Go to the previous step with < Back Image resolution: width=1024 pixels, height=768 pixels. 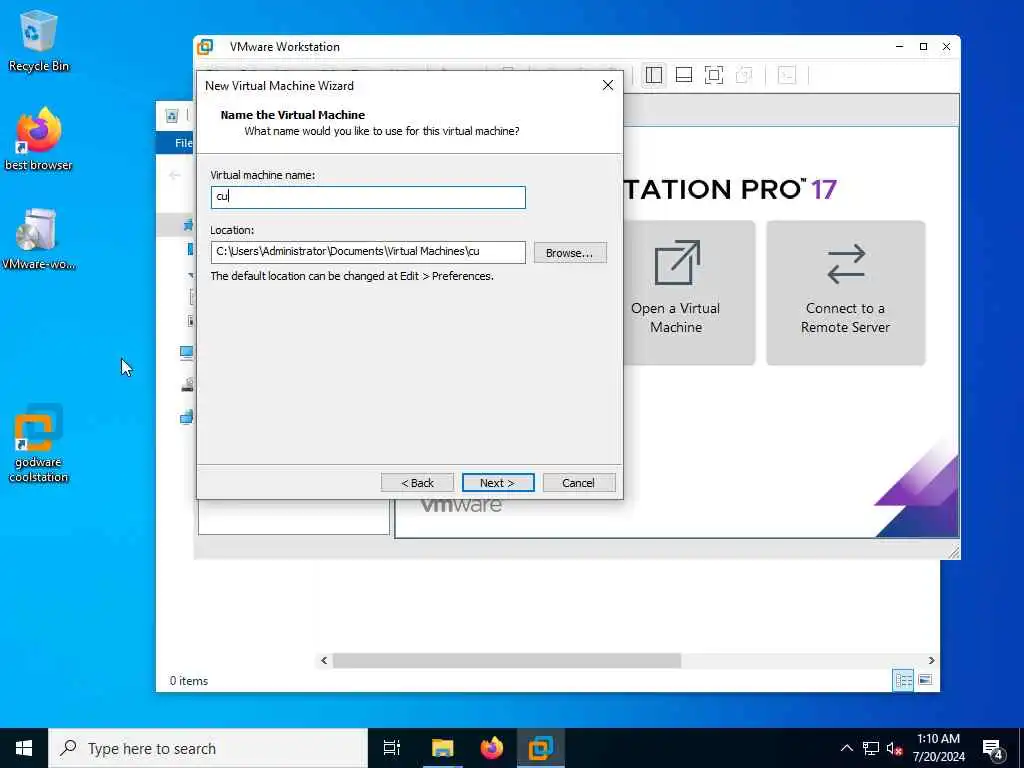click(x=417, y=483)
